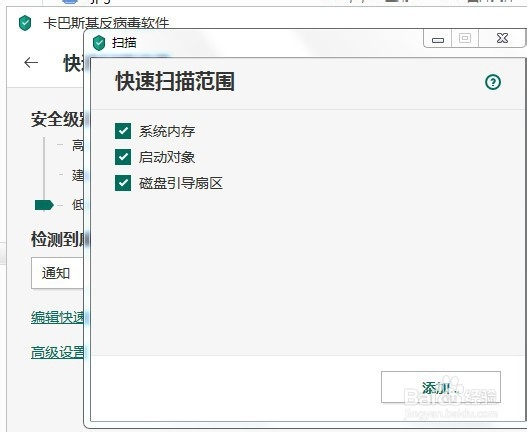Open the 通知 action dropdown
The height and width of the screenshot is (432, 527).
tap(57, 273)
